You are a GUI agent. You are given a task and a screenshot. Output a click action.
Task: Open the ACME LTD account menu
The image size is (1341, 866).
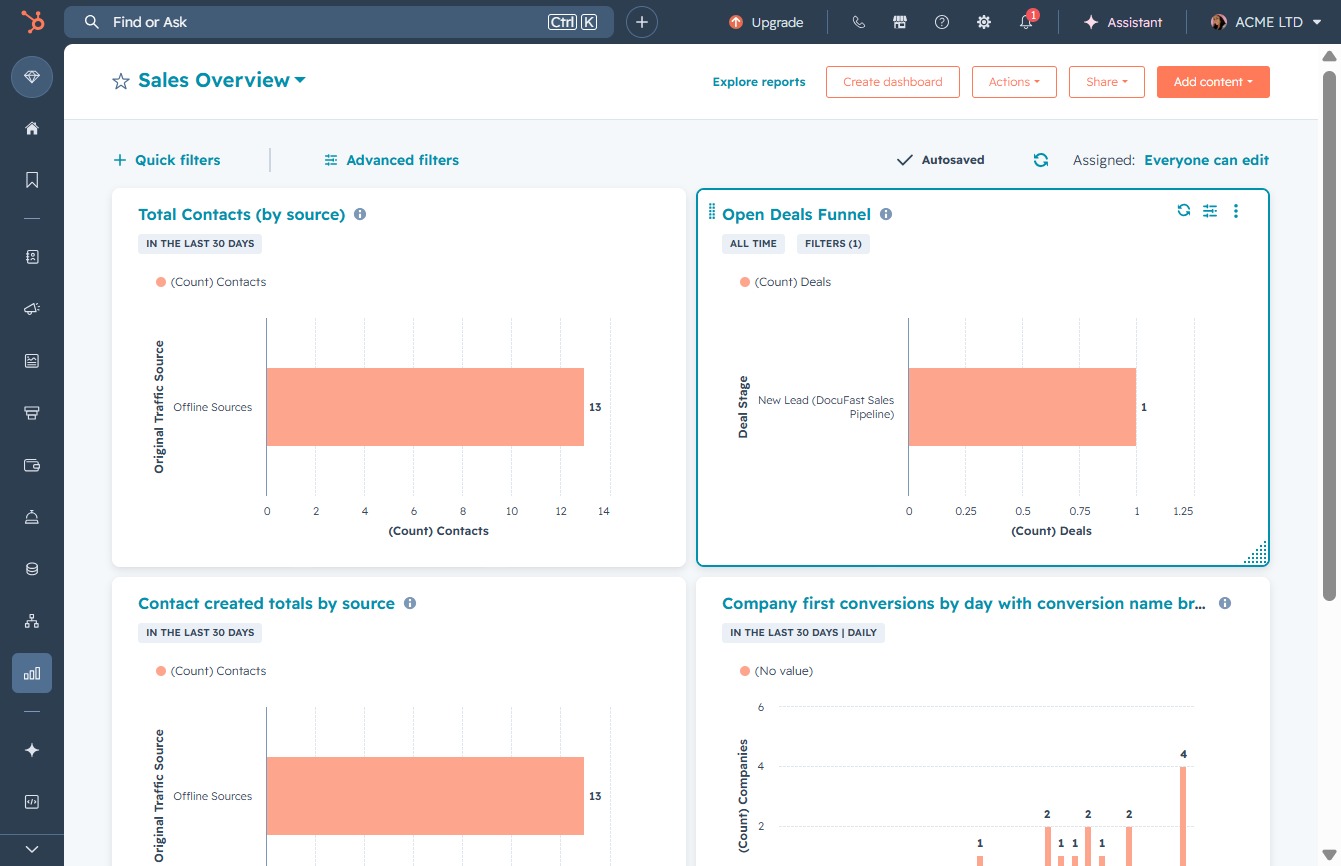1266,22
